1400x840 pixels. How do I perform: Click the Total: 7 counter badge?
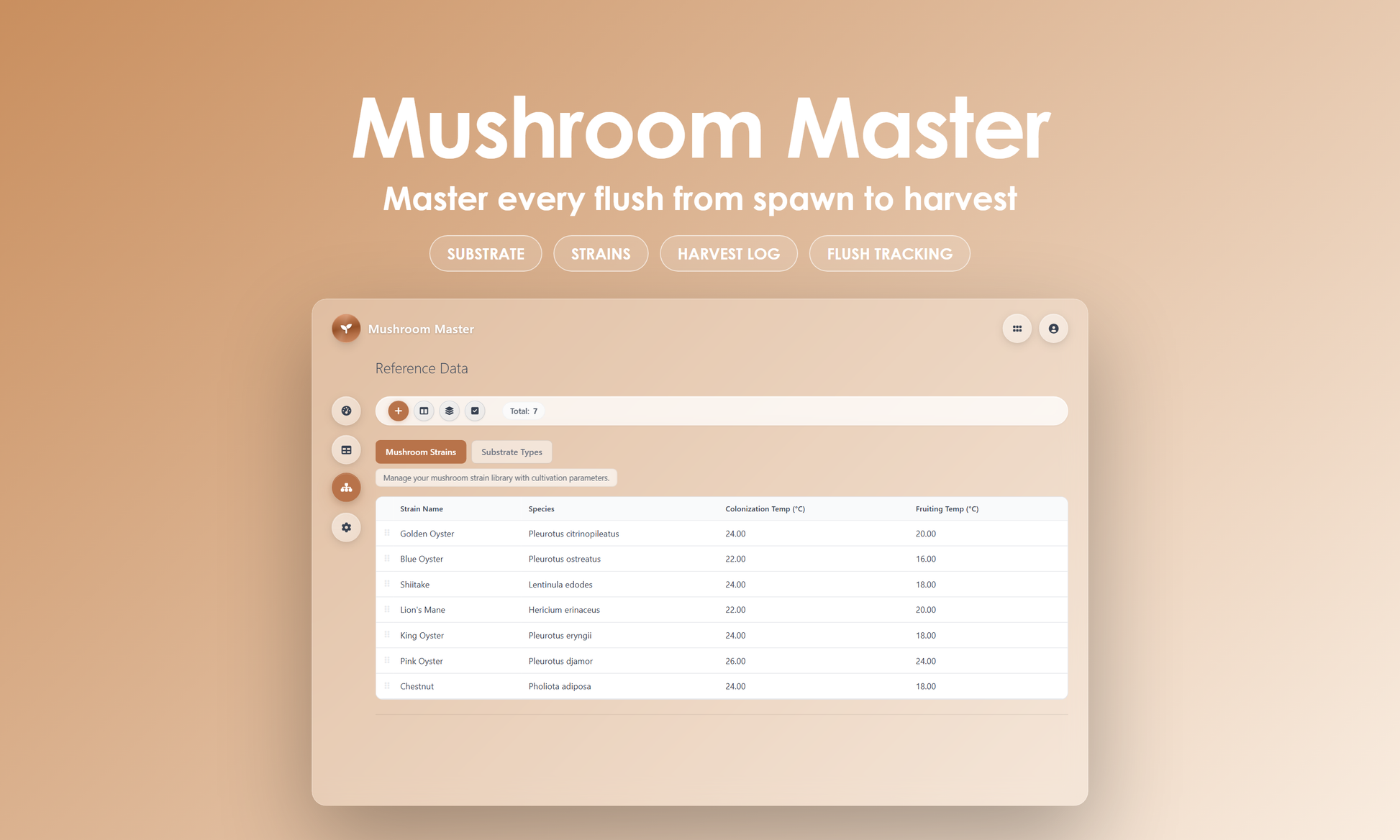coord(524,411)
